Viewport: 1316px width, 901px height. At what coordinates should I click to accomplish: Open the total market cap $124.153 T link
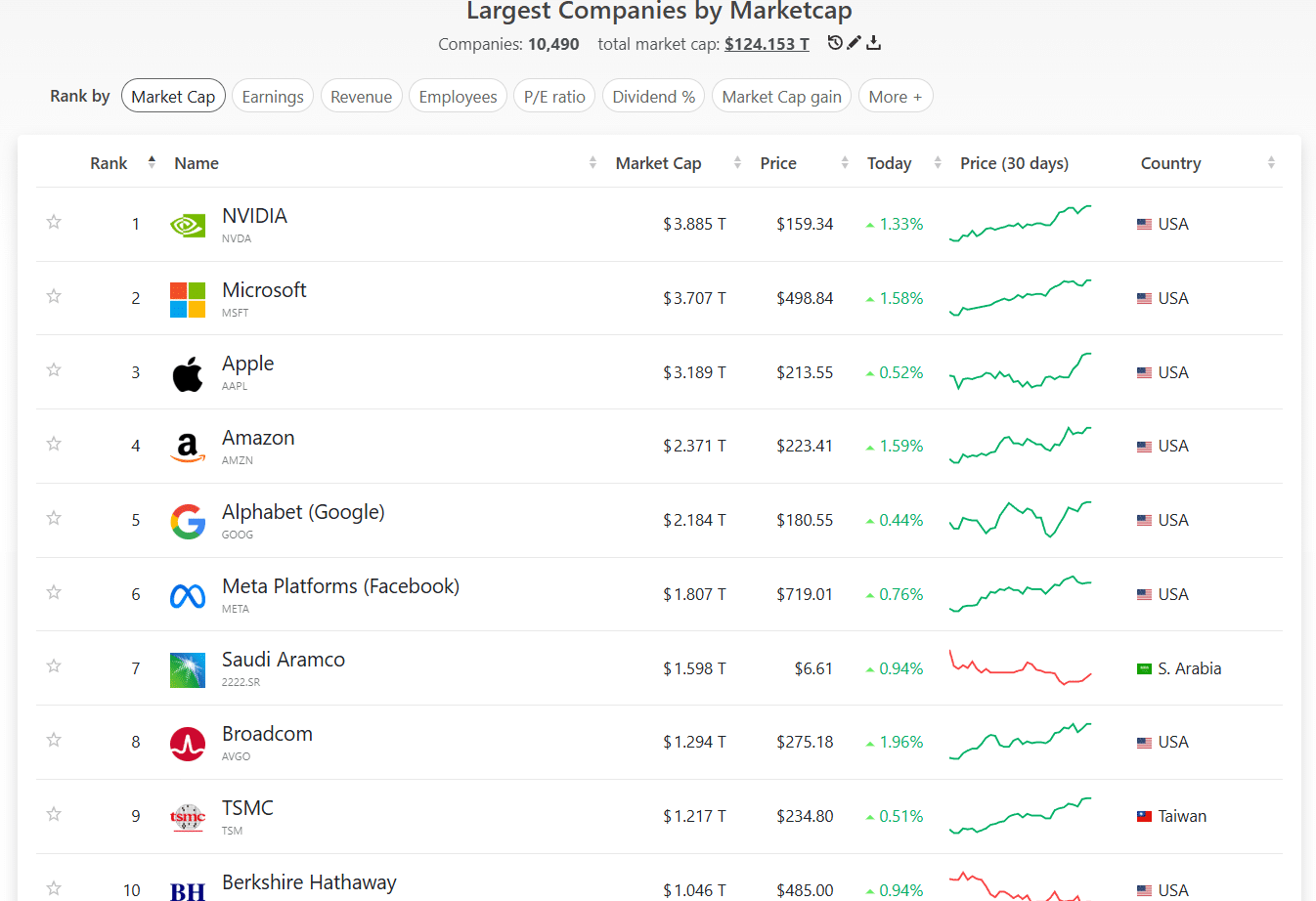(767, 44)
